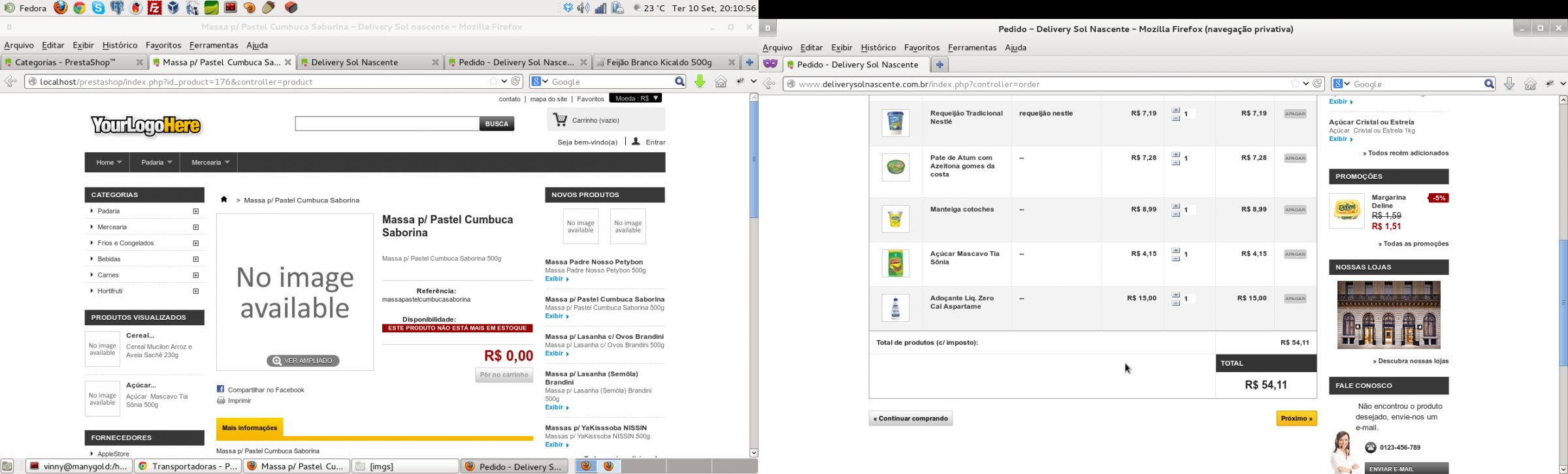Expand the Frios e Congelados category

coord(196,243)
